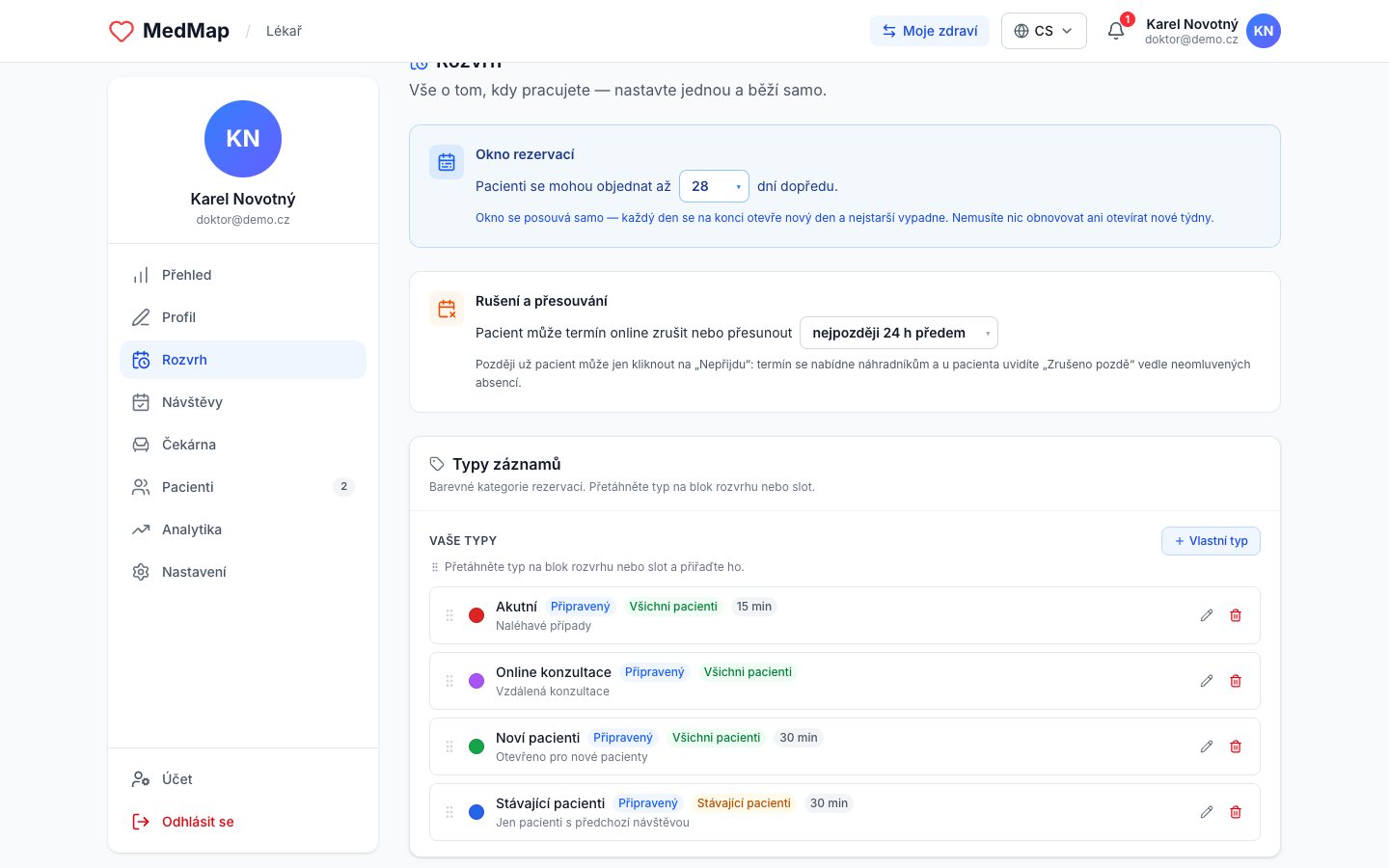Open the cancellation deadline dropdown
Viewport: 1389px width, 868px height.
[899, 333]
